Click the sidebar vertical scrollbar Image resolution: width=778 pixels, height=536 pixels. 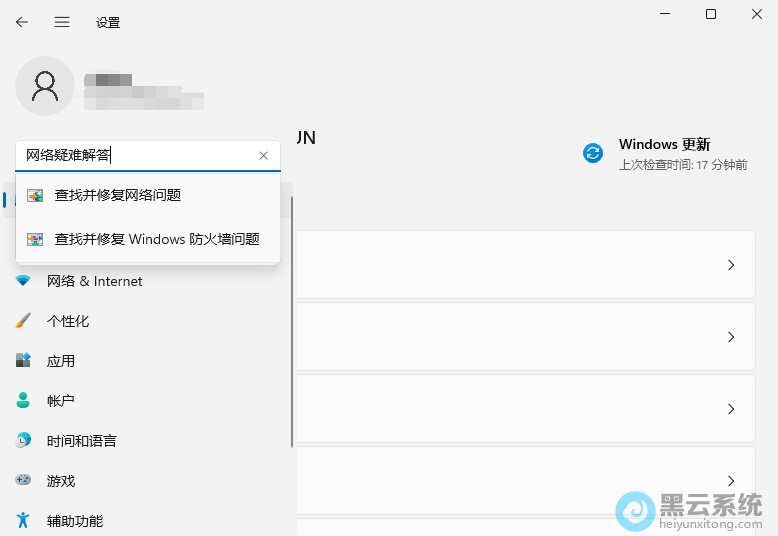[x=293, y=320]
